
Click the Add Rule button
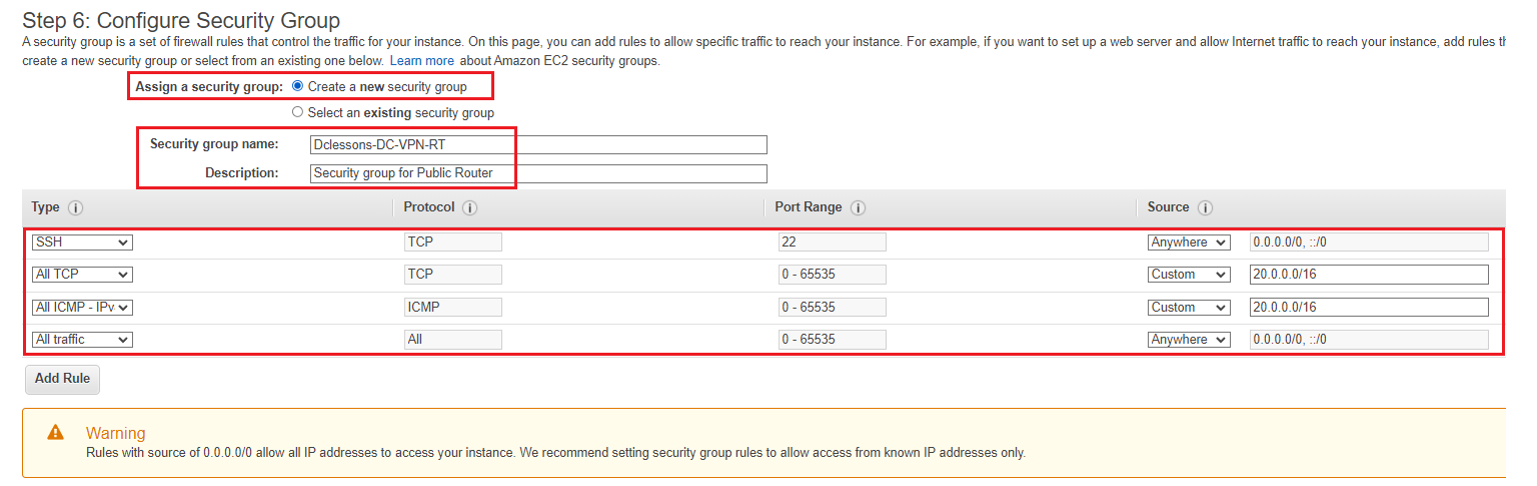pos(62,379)
